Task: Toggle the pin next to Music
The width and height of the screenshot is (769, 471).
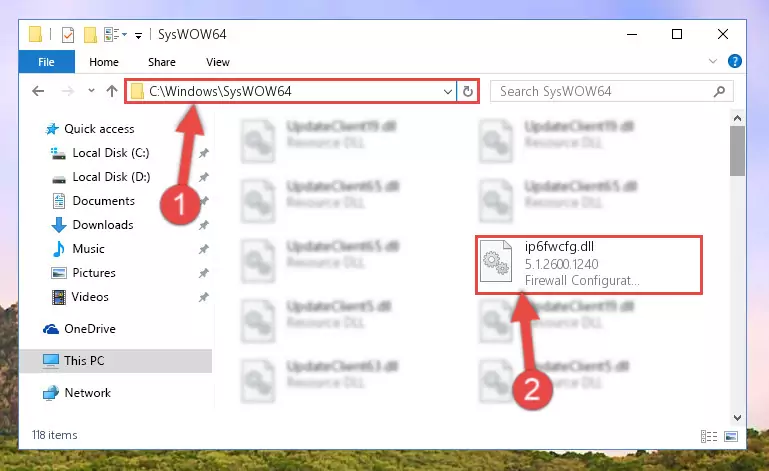Action: [x=204, y=249]
